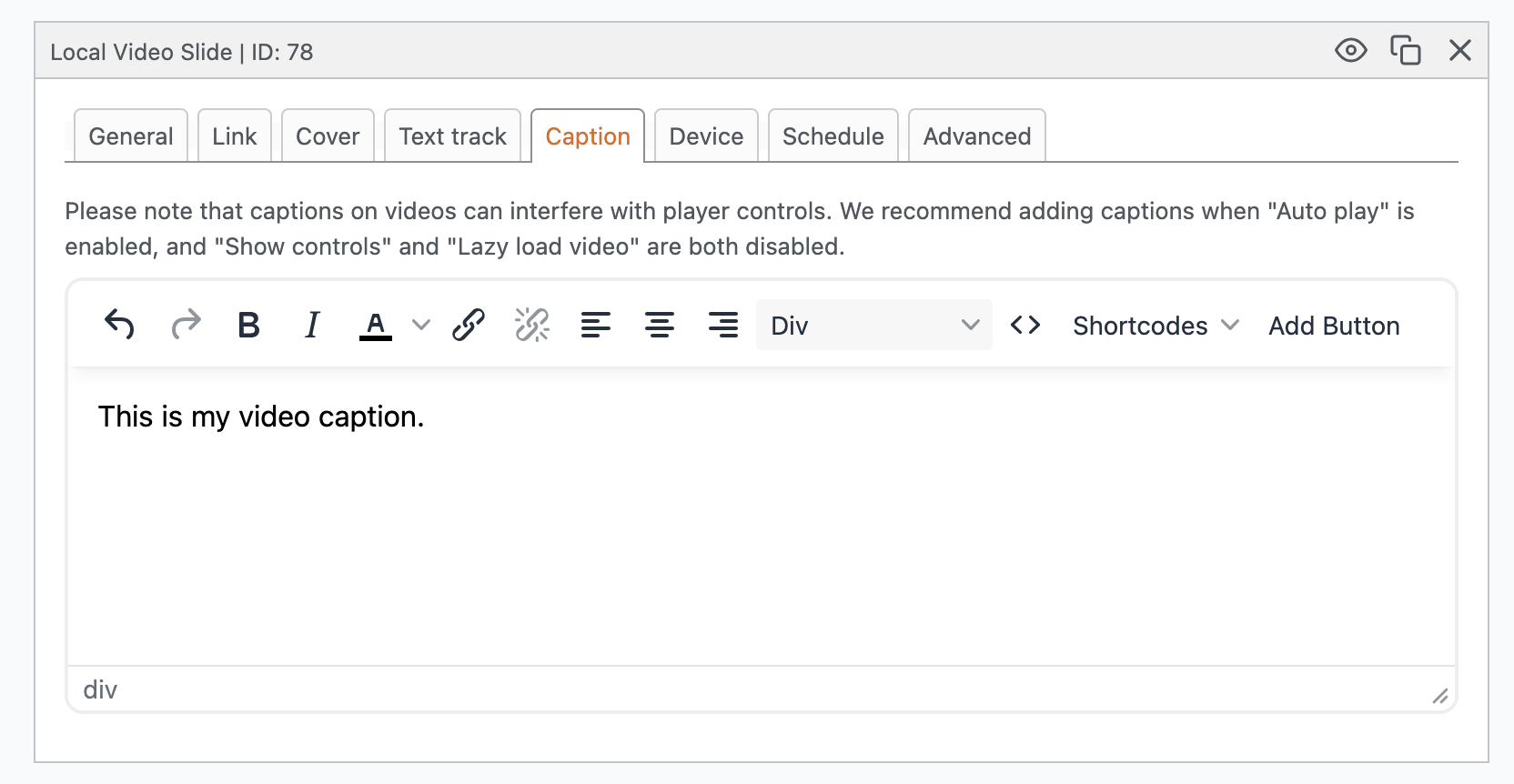This screenshot has height=784, width=1514.
Task: Align caption text right
Action: [723, 325]
